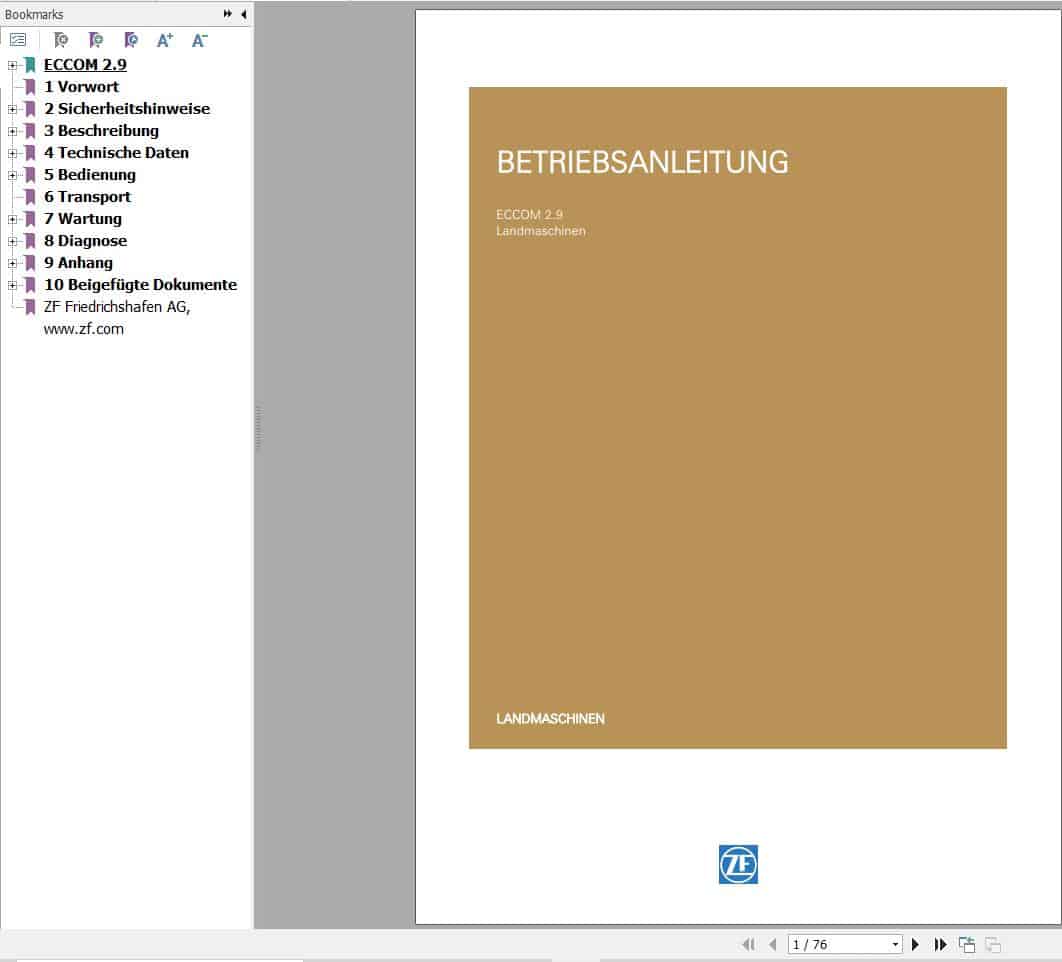Open the 4 Technische Daten bookmark
The image size is (1062, 962).
click(x=116, y=153)
